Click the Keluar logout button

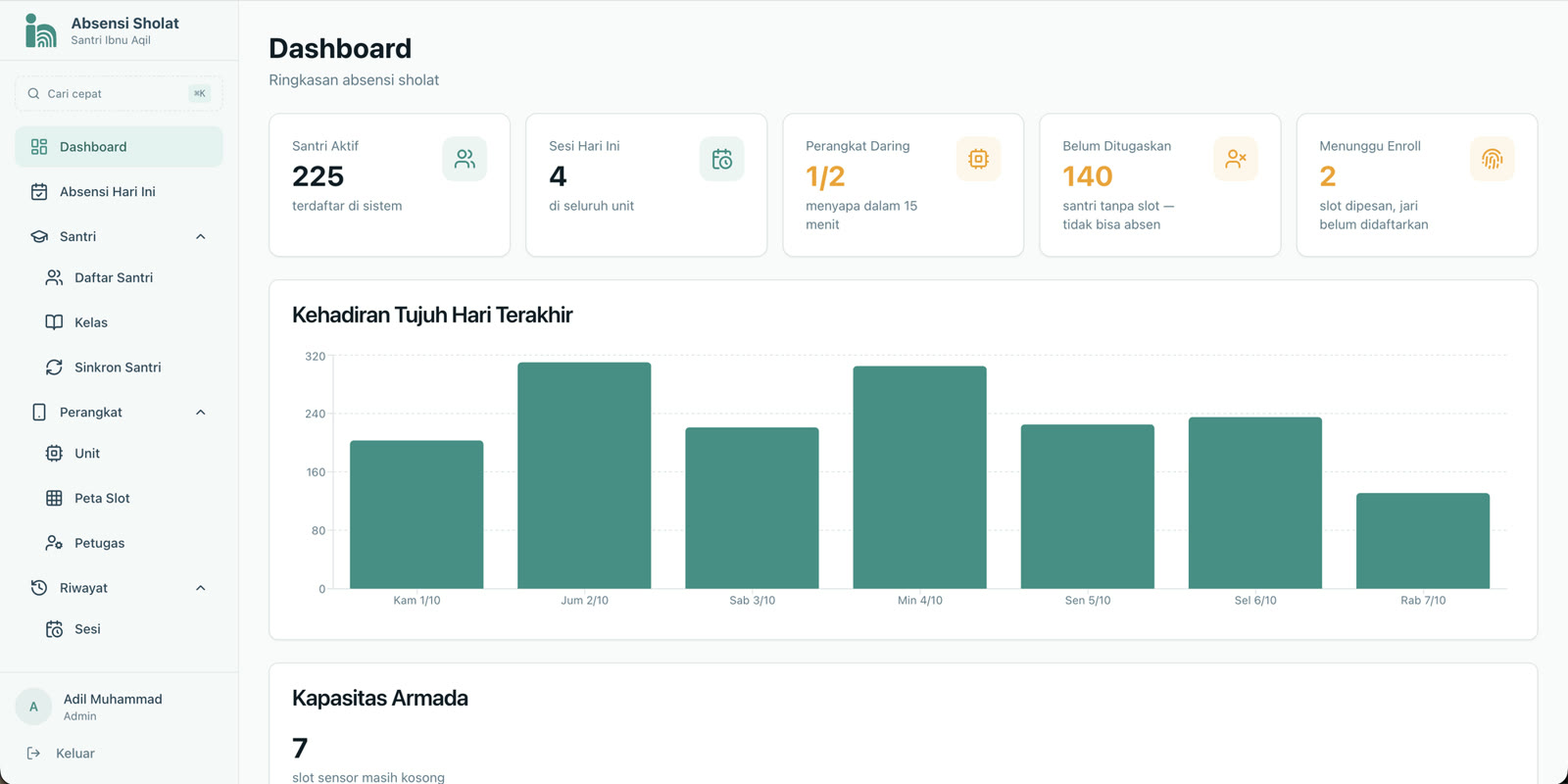[119, 754]
